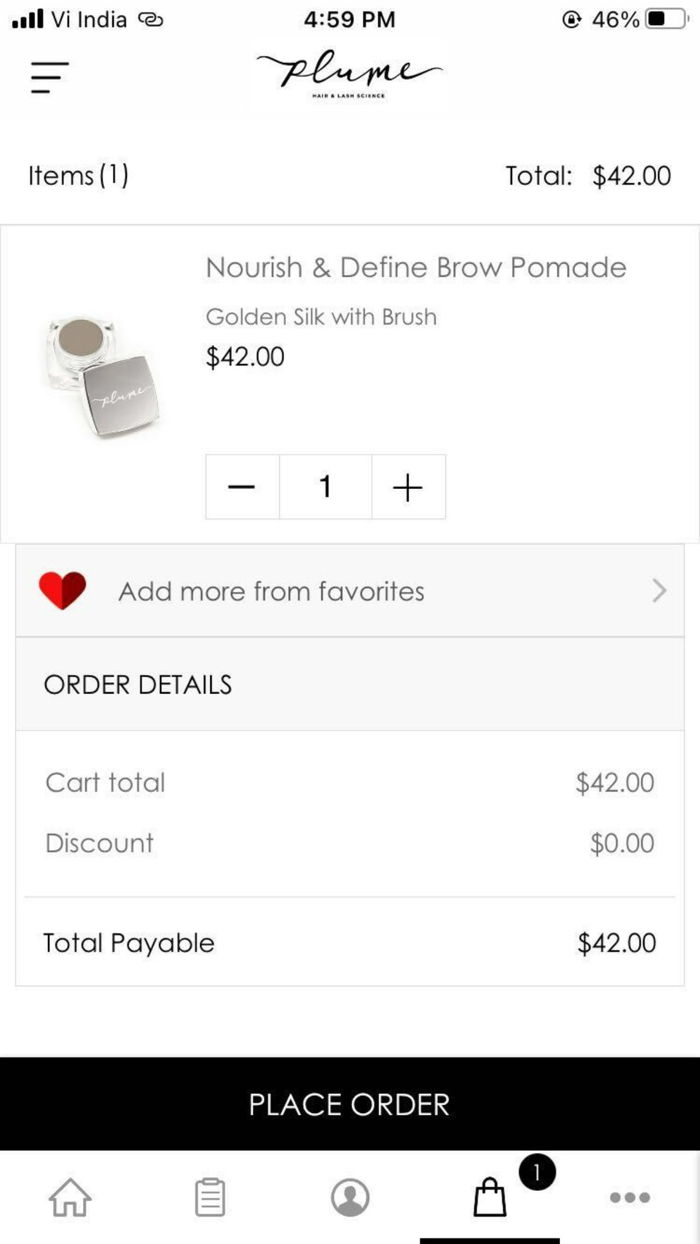This screenshot has height=1244, width=700.
Task: Open the Profile account icon
Action: 349,1197
